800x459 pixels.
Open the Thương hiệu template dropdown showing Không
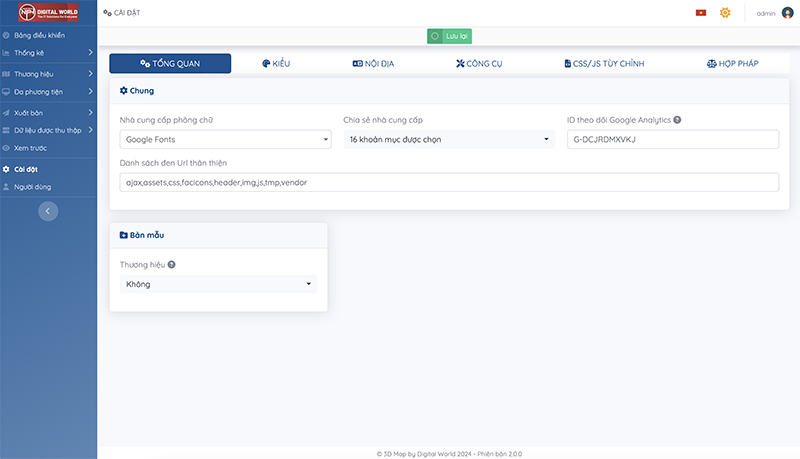(x=218, y=284)
